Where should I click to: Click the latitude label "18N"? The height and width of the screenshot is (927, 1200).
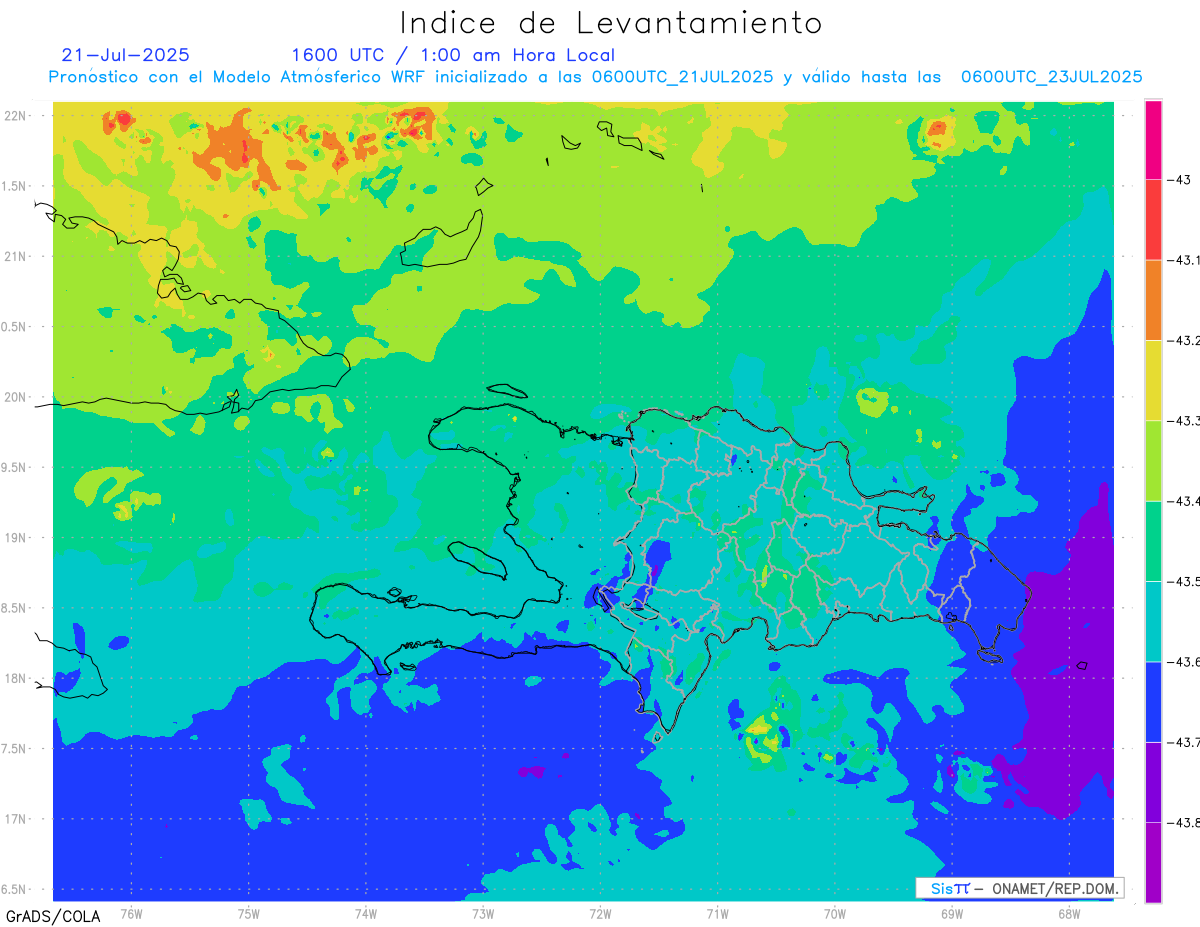[16, 678]
